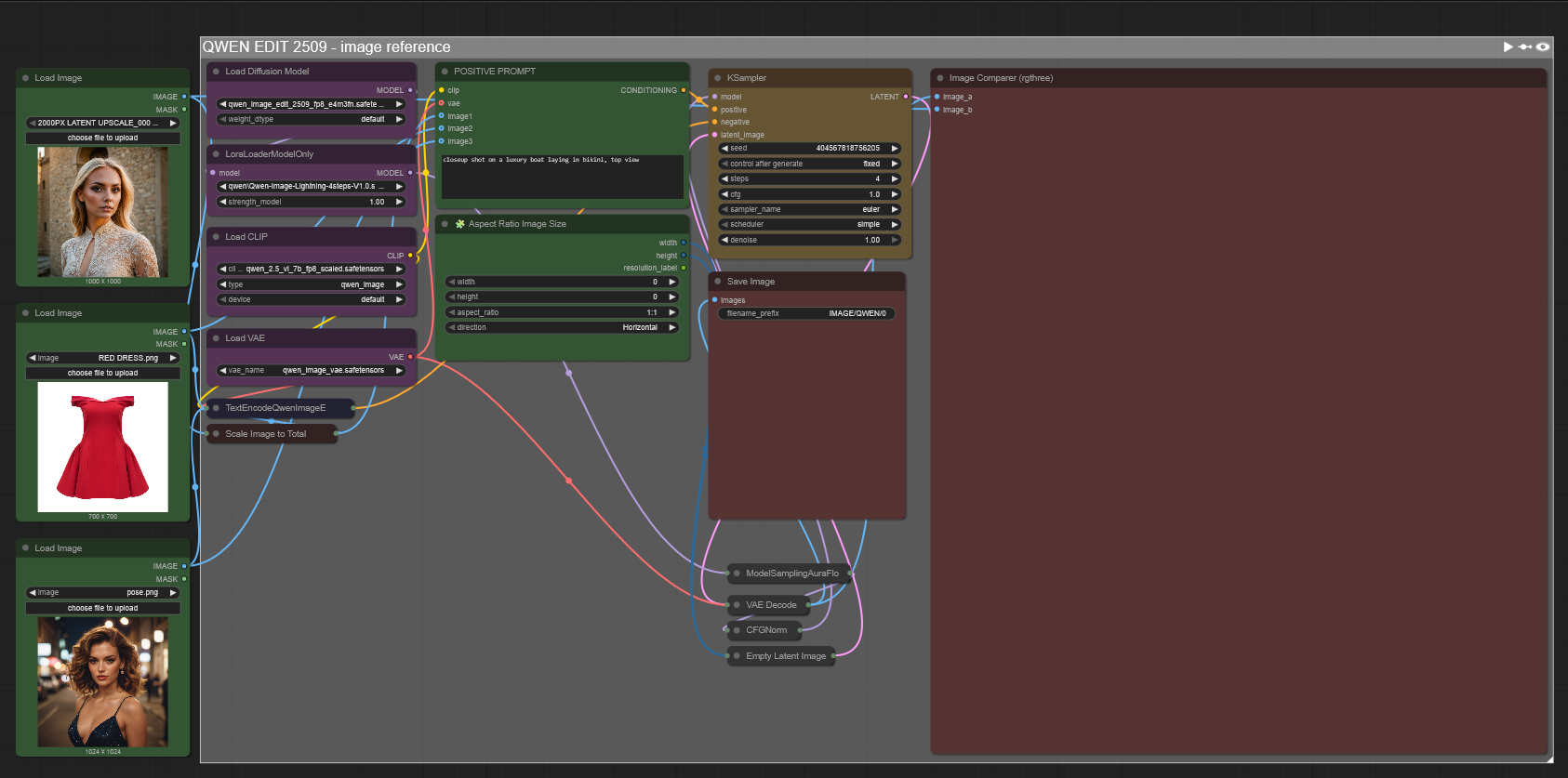Click the puzzle icon on Aspect Ratio node

pyautogui.click(x=459, y=224)
